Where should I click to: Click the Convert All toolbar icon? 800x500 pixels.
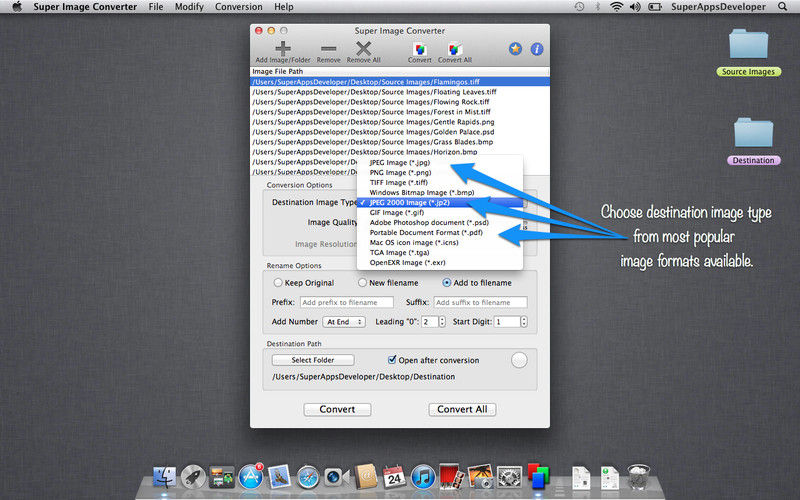click(x=454, y=47)
